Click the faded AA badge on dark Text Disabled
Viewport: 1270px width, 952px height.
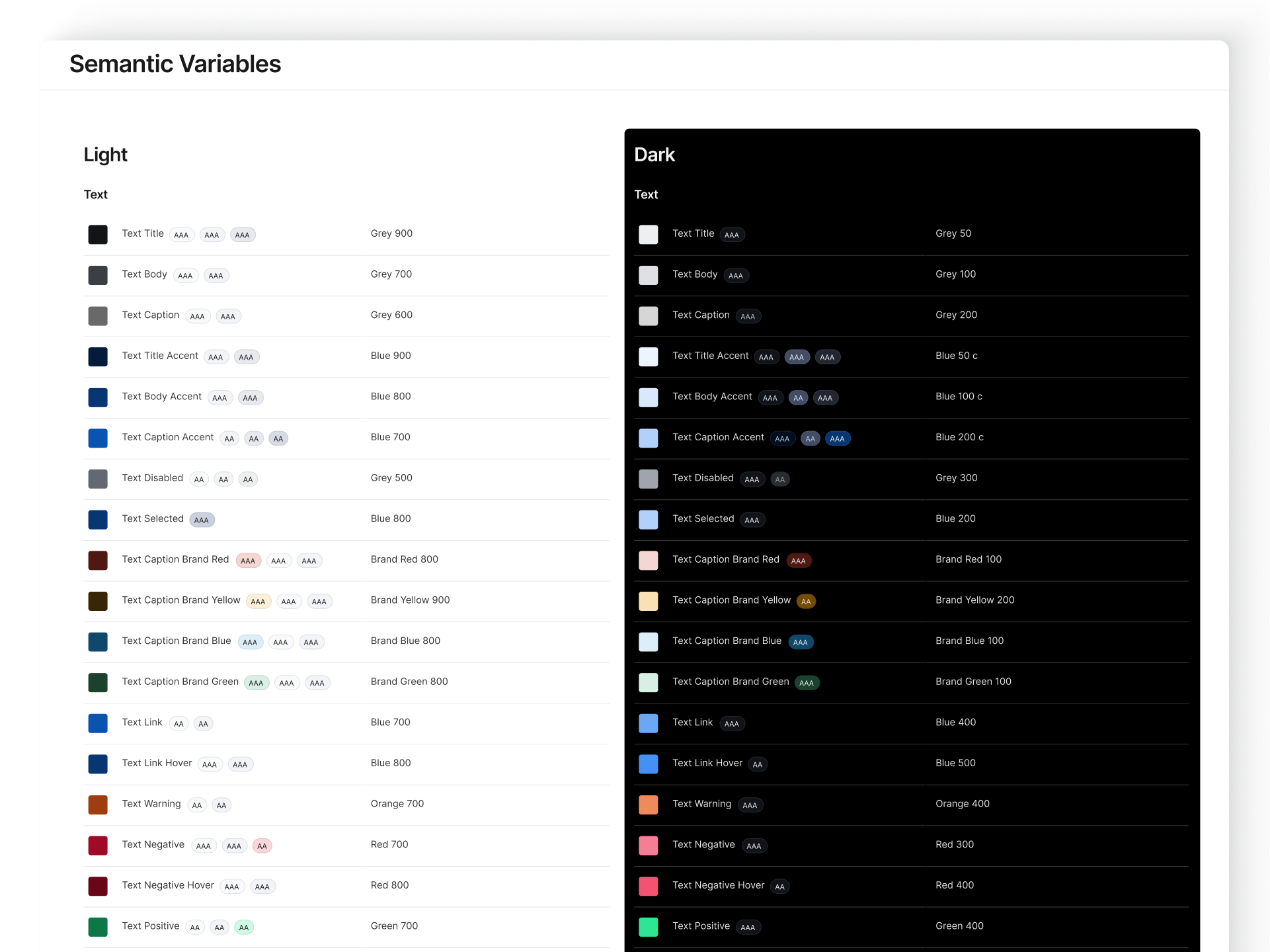[x=780, y=480]
